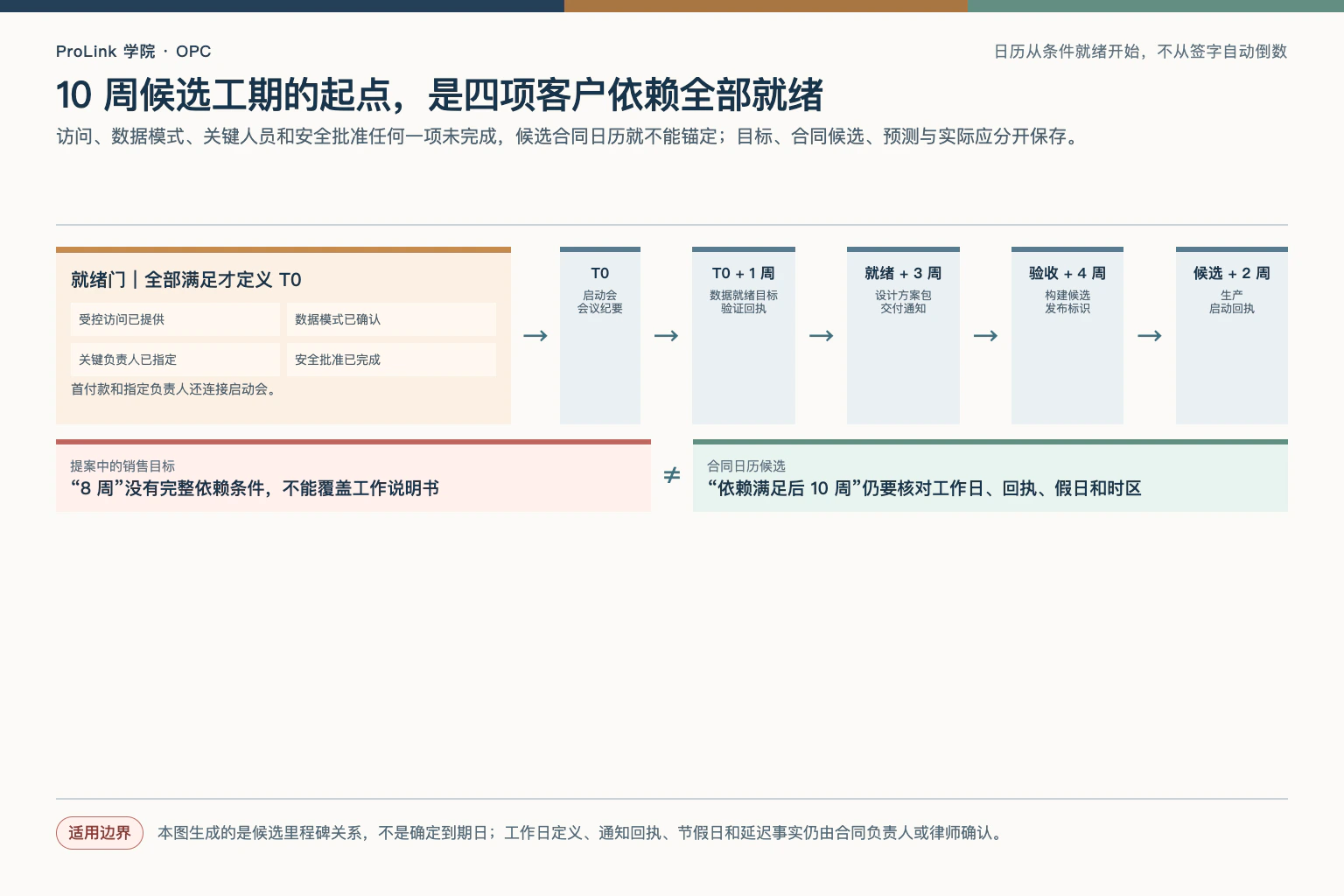Image resolution: width=1344 pixels, height=896 pixels.
Task: Select the slide title about 10 周候选工期
Action: [439, 95]
